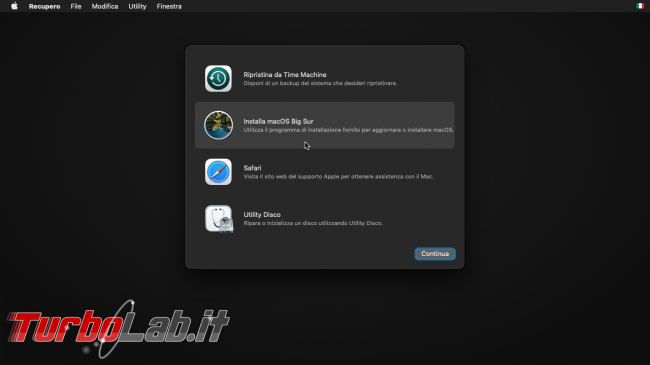Click 'Ripara o inizializza un disco' description
This screenshot has height=365, width=650.
click(313, 223)
